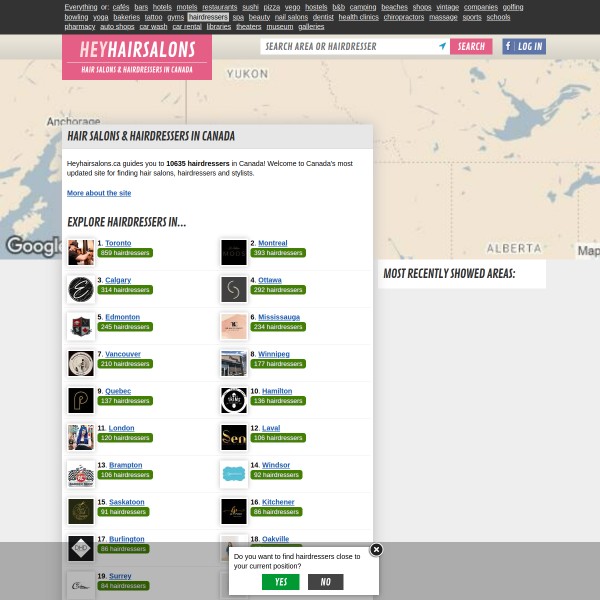Select nail salons category in top menu
The width and height of the screenshot is (600, 600).
(291, 17)
